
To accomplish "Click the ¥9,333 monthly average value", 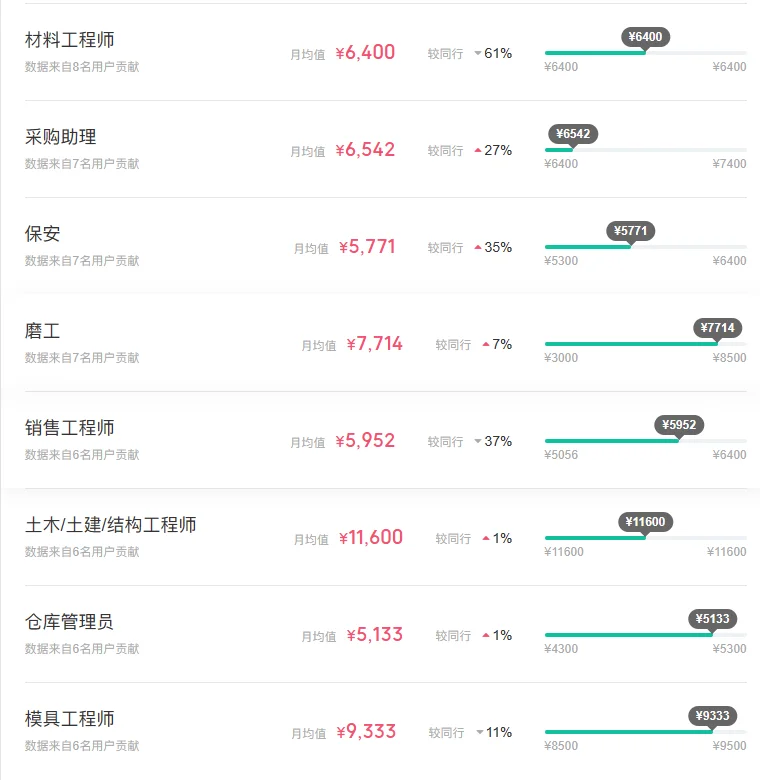I will pos(366,732).
